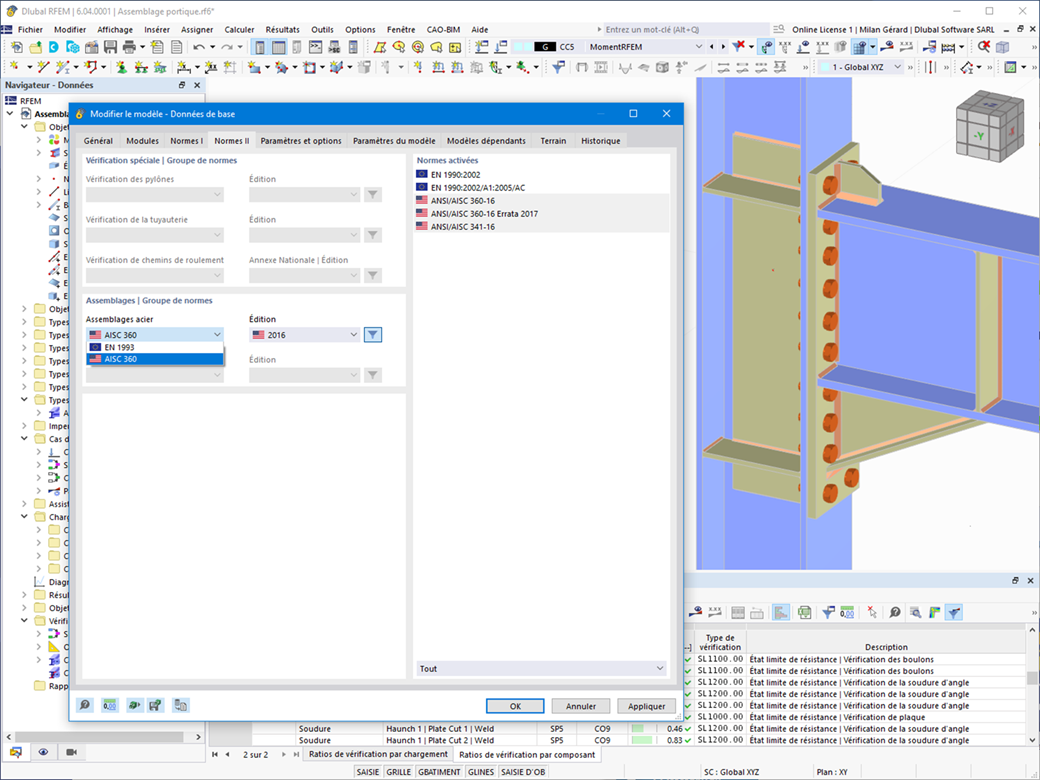The height and width of the screenshot is (780, 1040).
Task: Click the open-model folder icon
Action: pyautogui.click(x=35, y=46)
